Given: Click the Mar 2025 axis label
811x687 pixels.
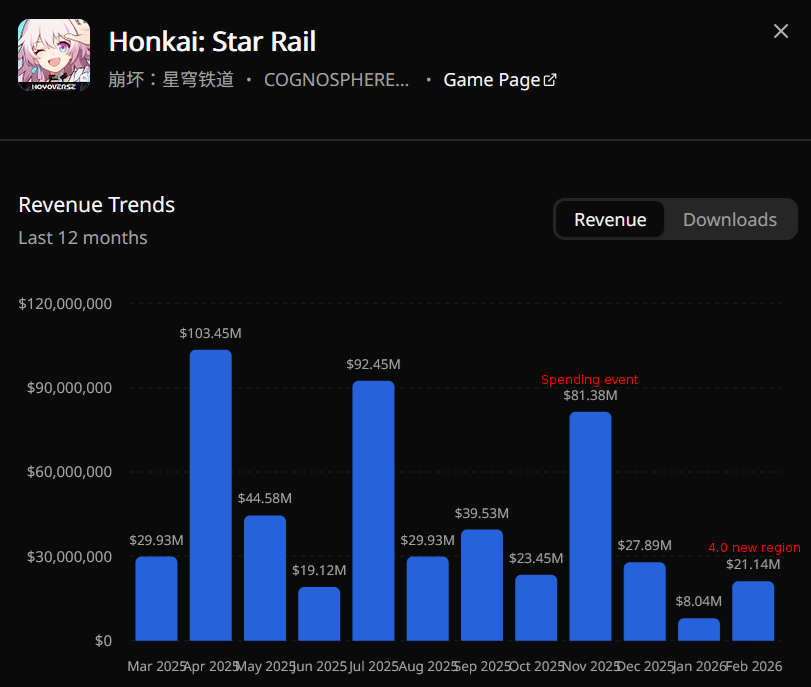Looking at the screenshot, I should click(x=156, y=666).
